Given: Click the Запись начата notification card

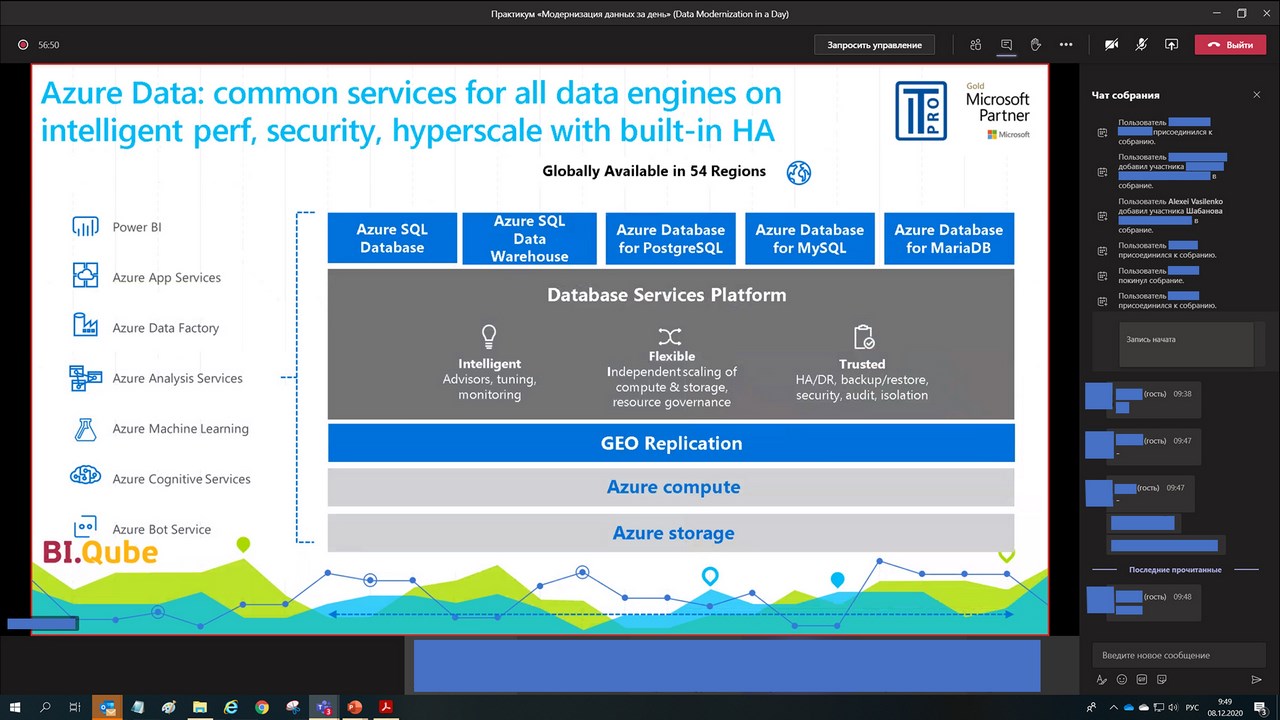Looking at the screenshot, I should pos(1185,344).
